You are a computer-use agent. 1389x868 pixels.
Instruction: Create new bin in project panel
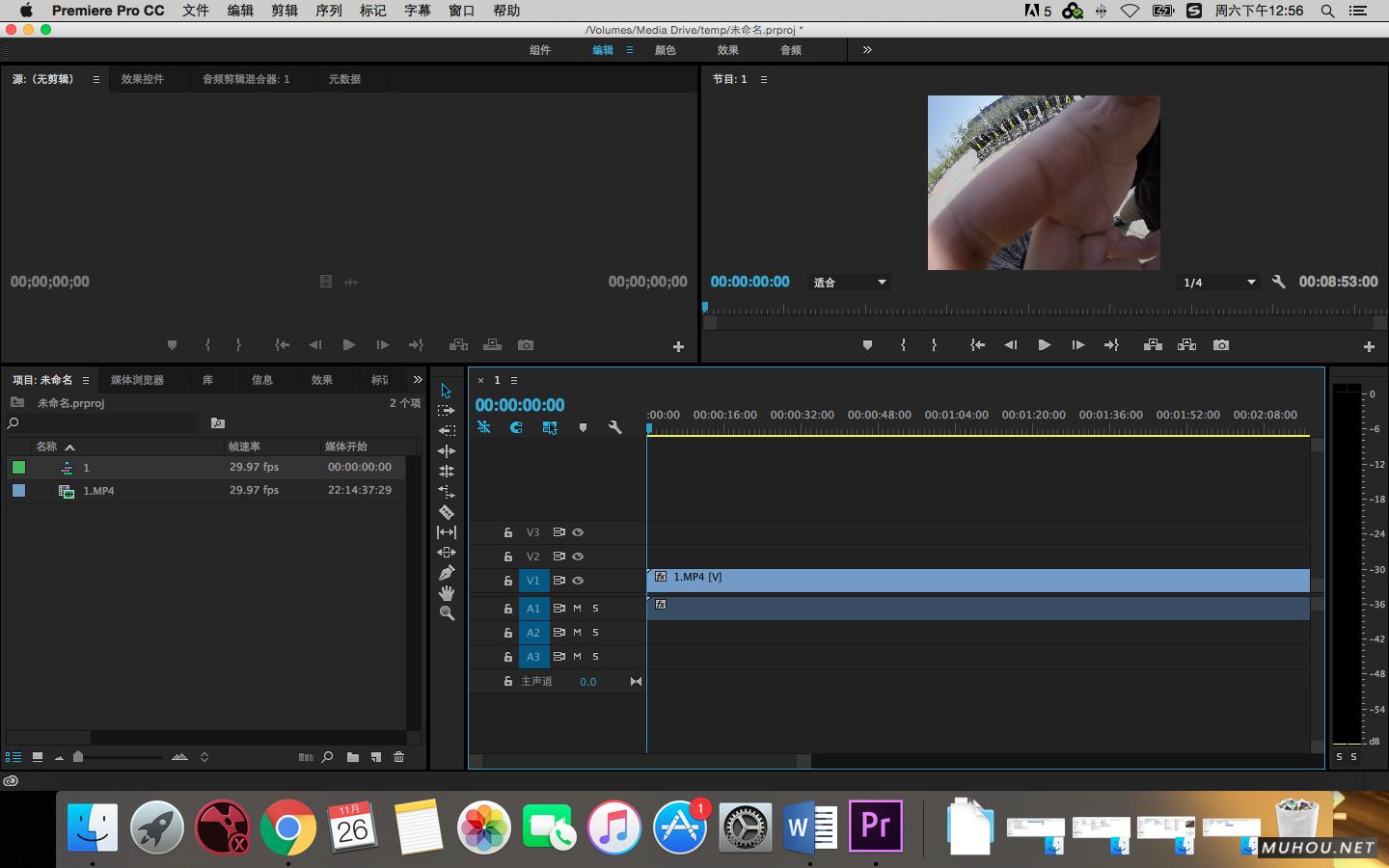pos(353,757)
